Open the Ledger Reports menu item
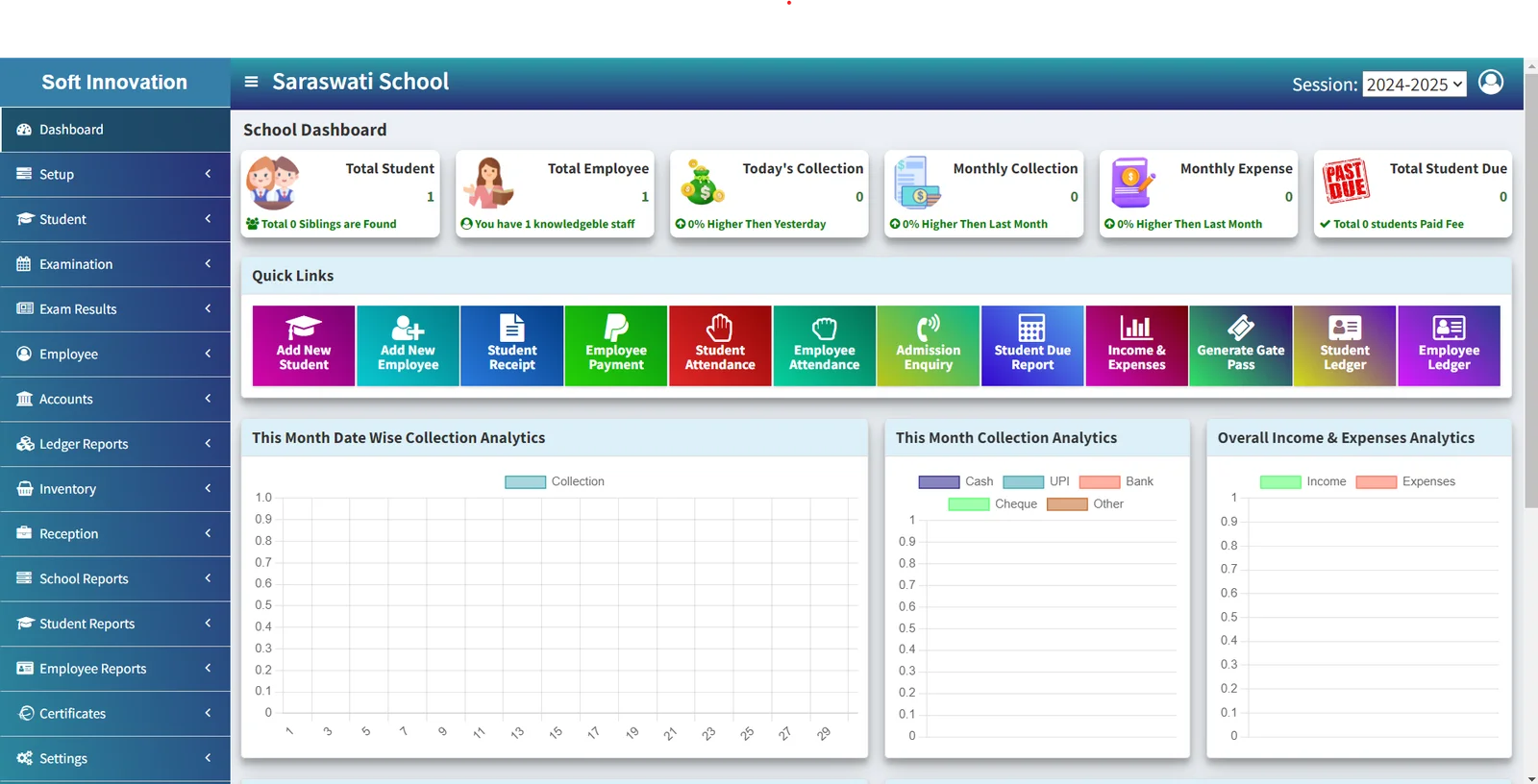The width and height of the screenshot is (1538, 784). click(x=115, y=444)
